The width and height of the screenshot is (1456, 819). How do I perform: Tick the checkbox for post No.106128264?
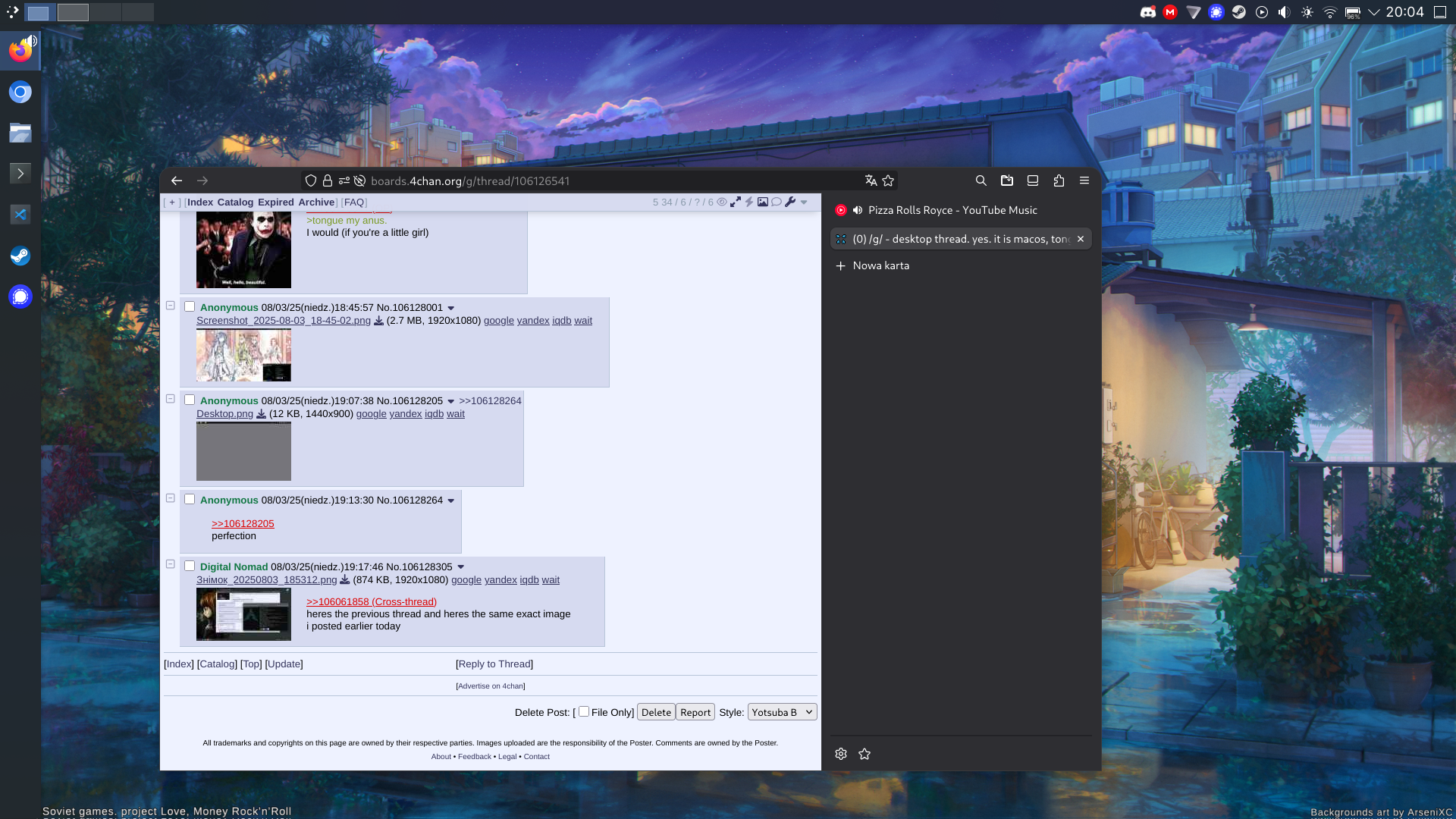(190, 500)
